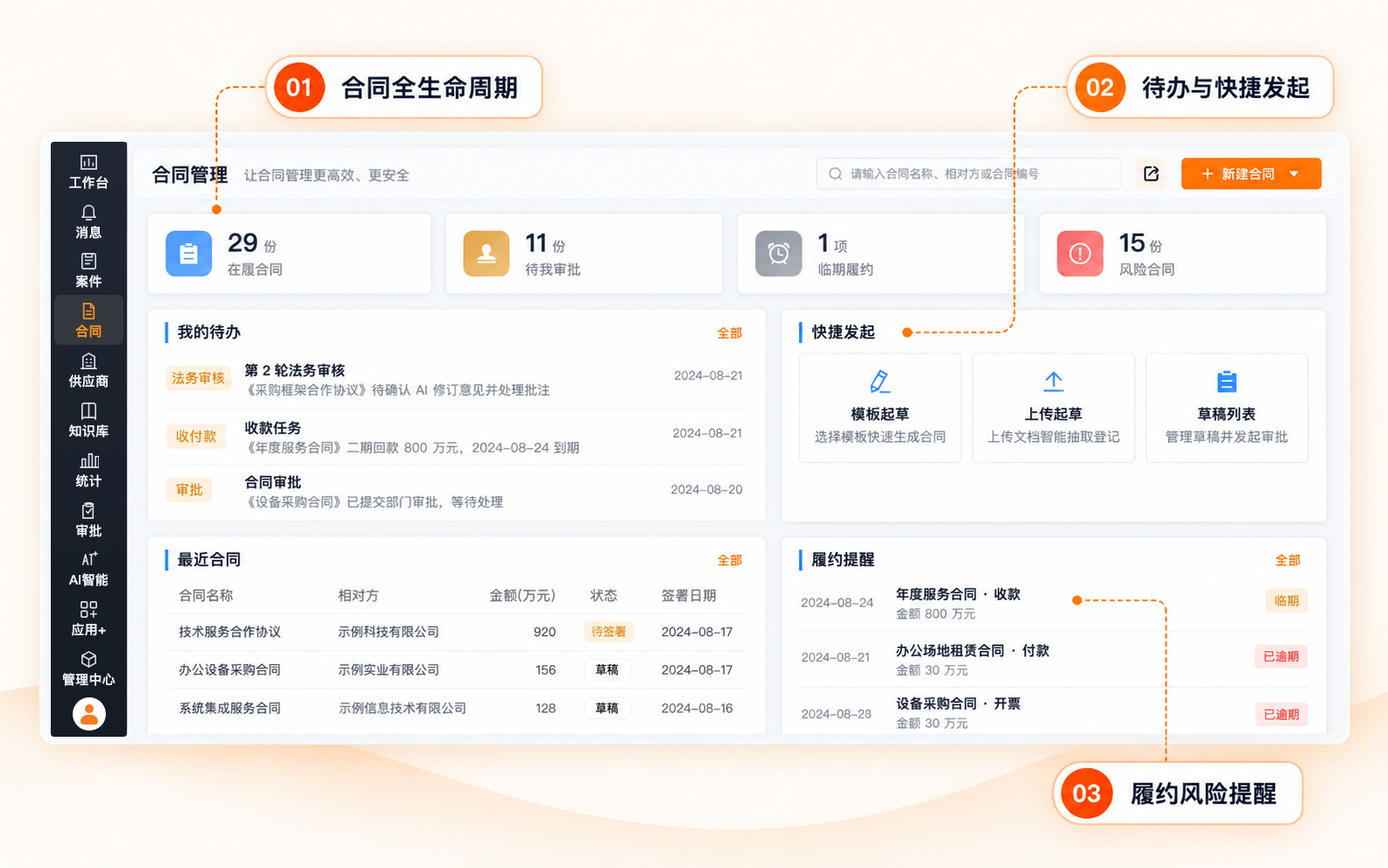Click the 金额(万元) column header

click(522, 595)
